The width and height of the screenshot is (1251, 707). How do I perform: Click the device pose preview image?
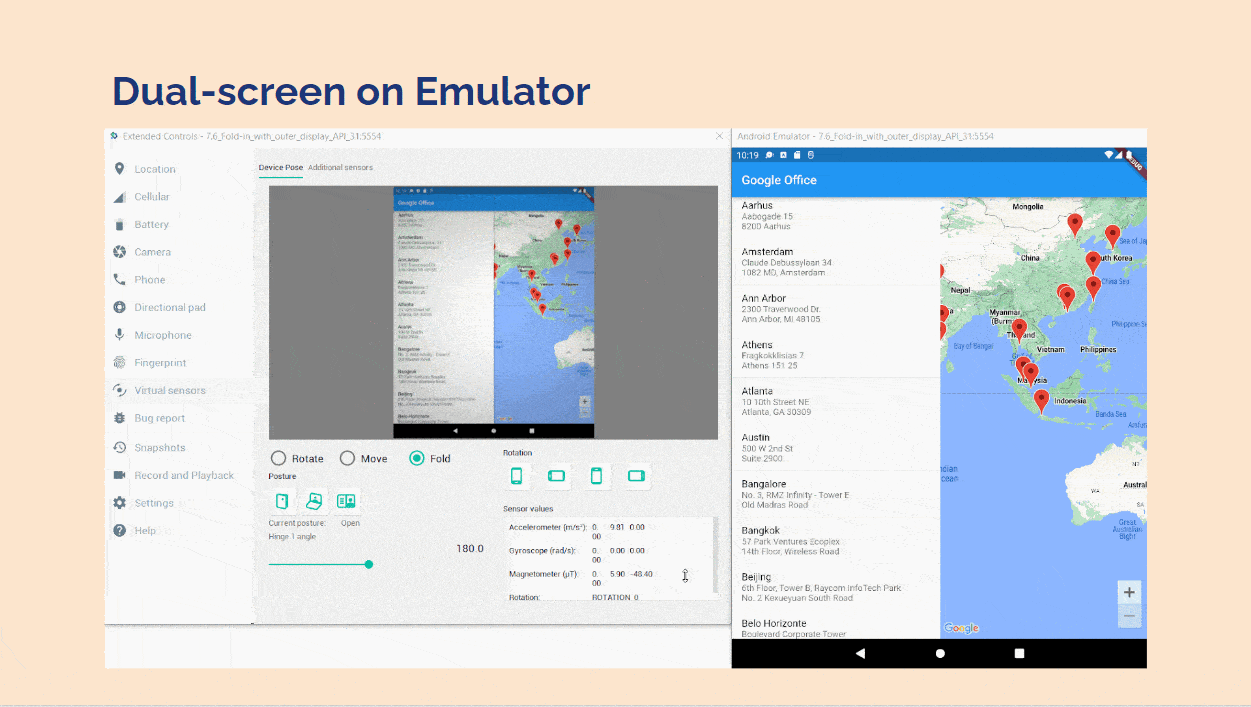(494, 312)
